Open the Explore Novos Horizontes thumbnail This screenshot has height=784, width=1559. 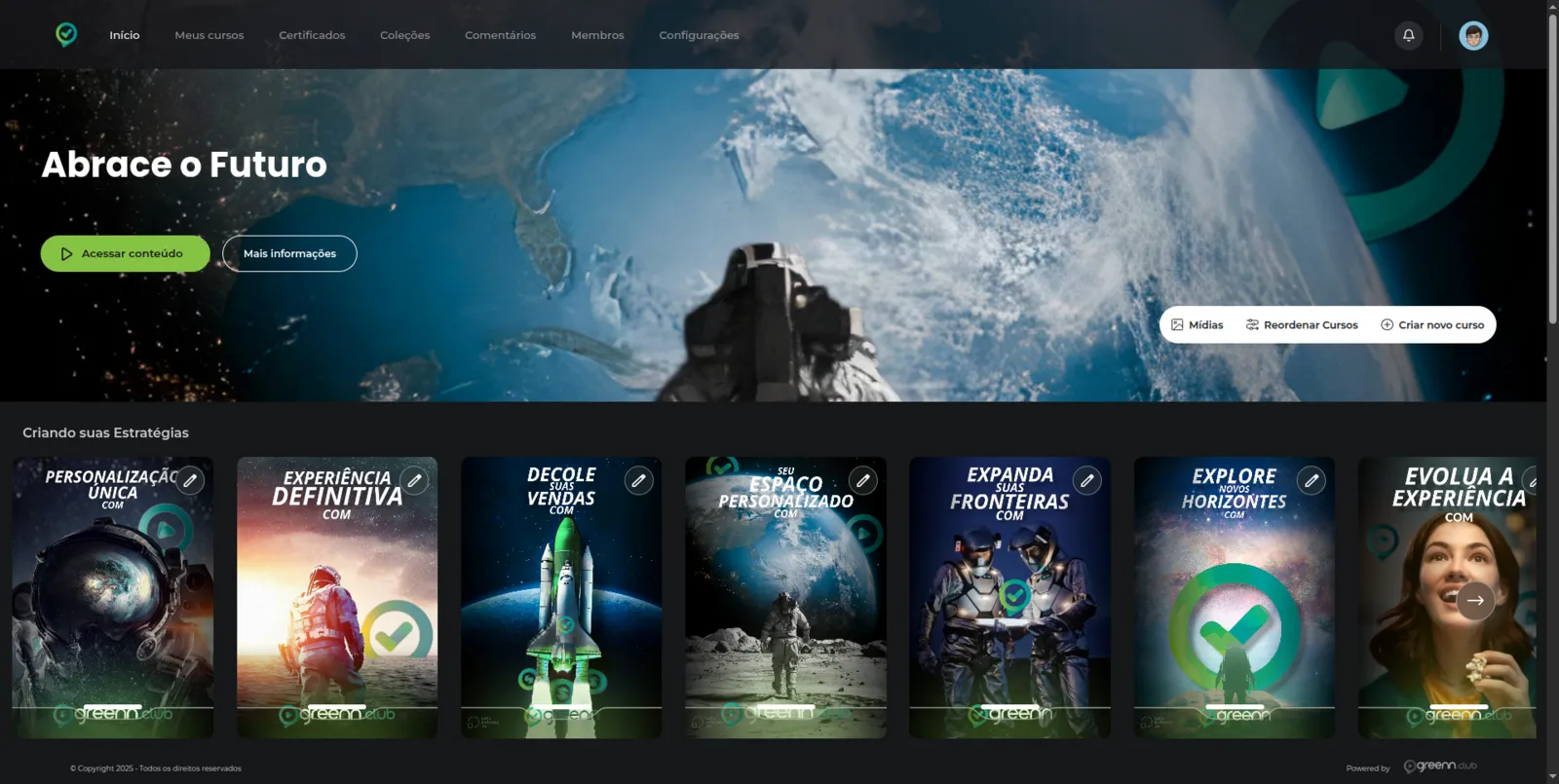click(x=1235, y=597)
